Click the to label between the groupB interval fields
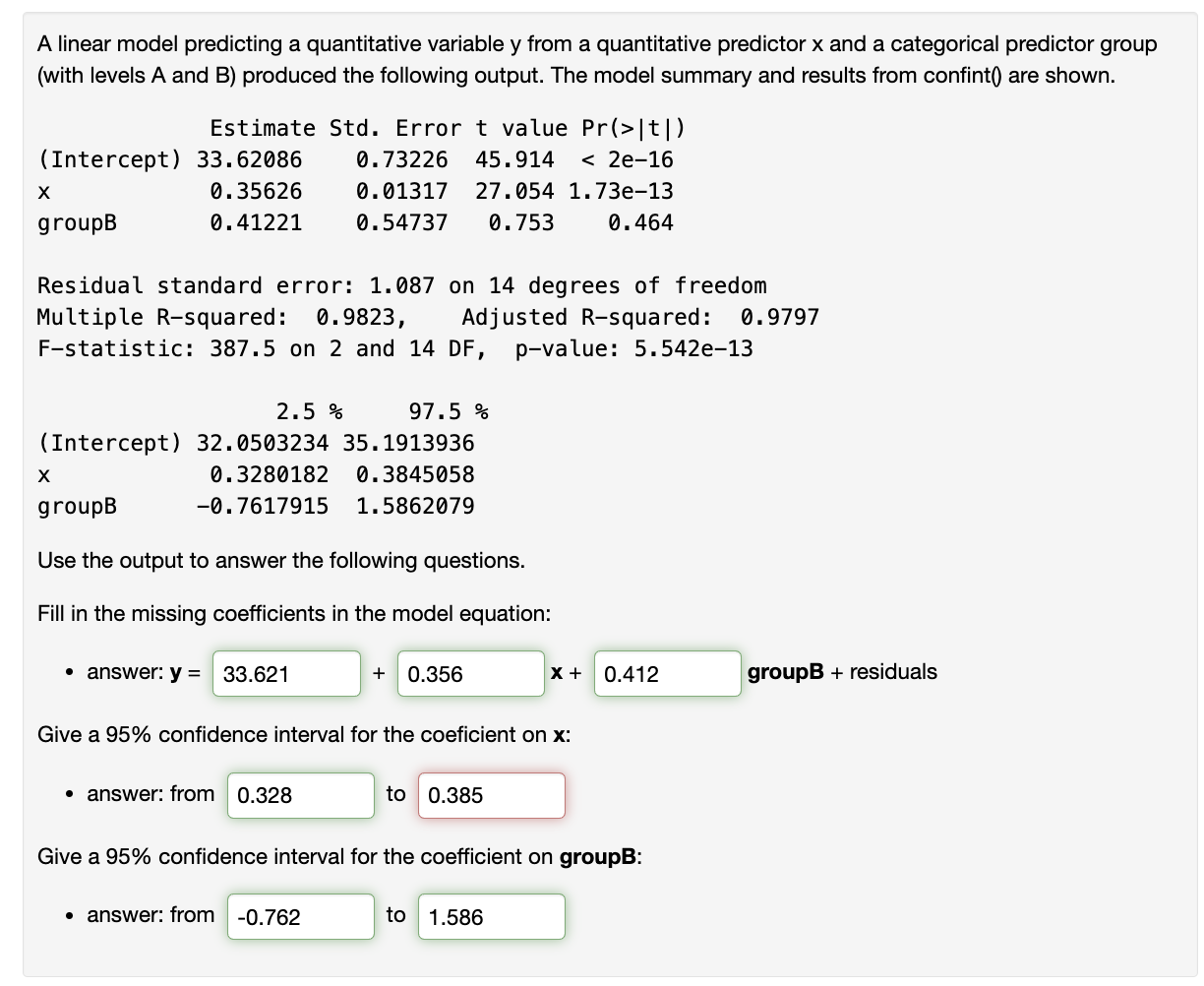Screen dimensions: 1204x986 (395, 916)
